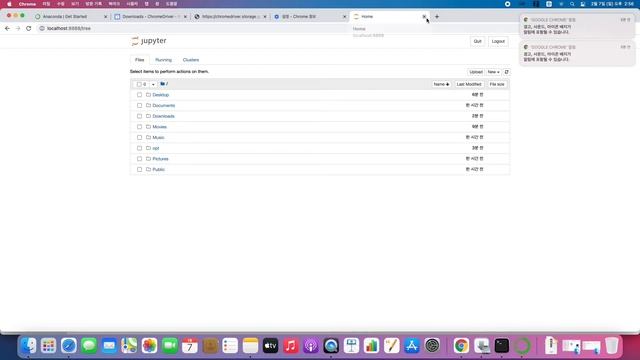
Task: Check the opt folder checkbox
Action: [x=140, y=148]
